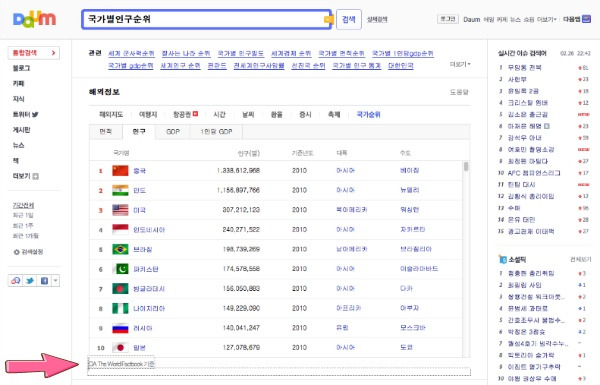
Task: Click the Daum logo
Action: [x=34, y=19]
